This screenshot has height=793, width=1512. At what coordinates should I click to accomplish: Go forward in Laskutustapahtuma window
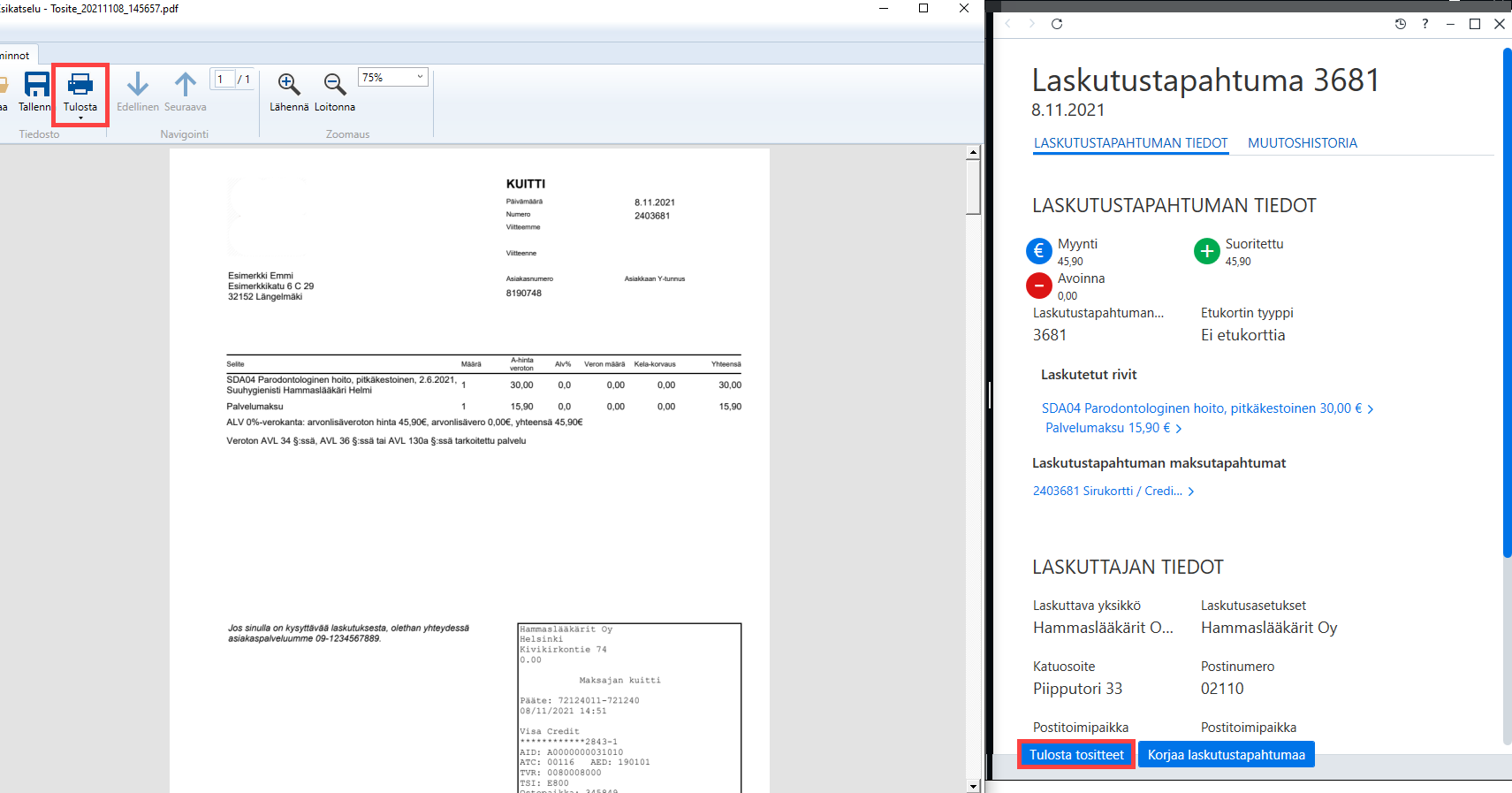pos(1031,24)
